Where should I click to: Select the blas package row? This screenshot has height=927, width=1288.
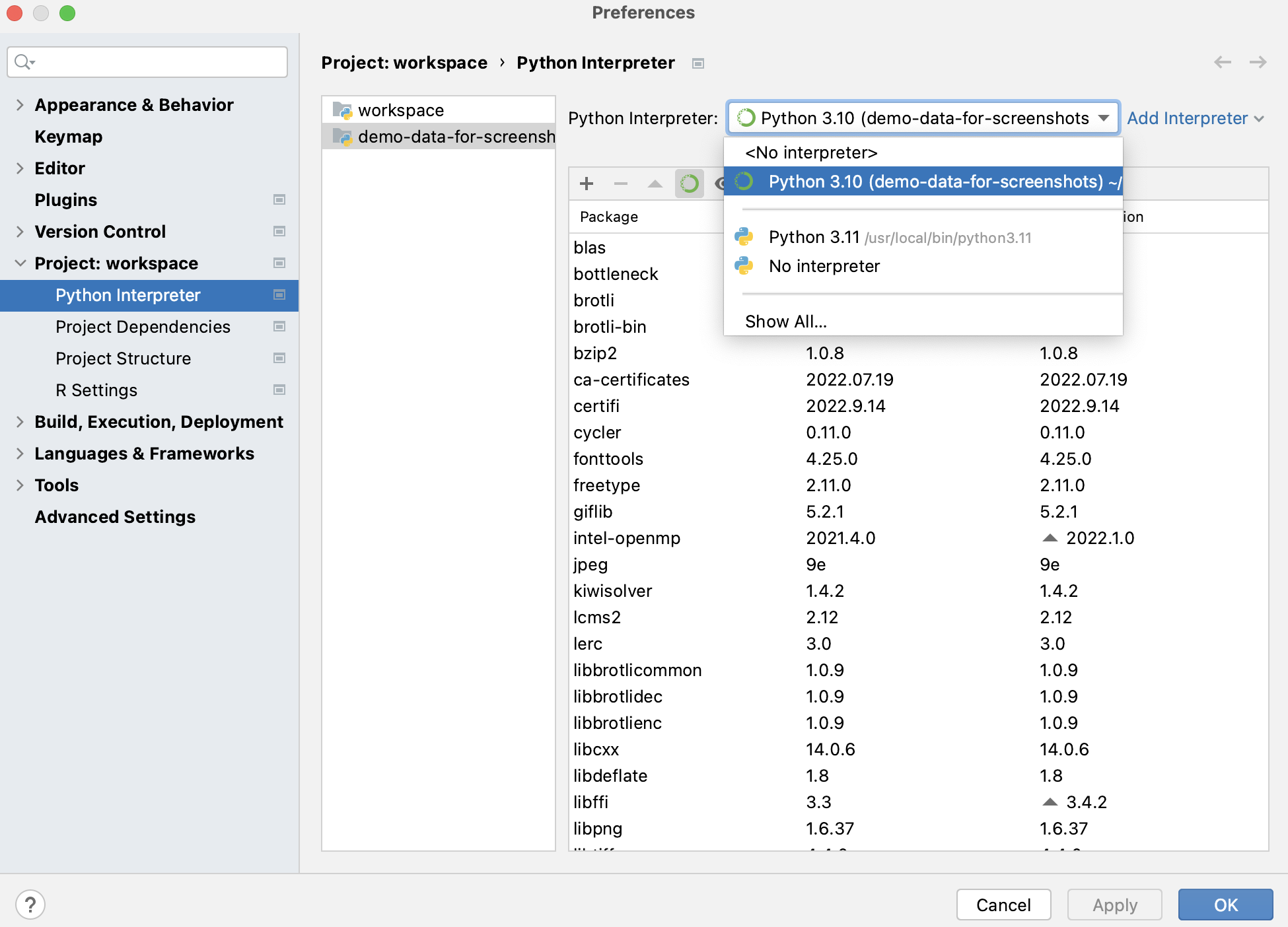[646, 248]
